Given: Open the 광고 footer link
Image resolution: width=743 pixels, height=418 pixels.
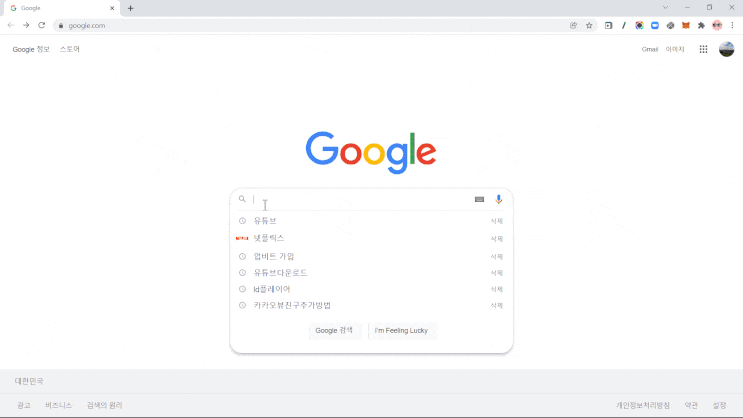Looking at the screenshot, I should 24,405.
